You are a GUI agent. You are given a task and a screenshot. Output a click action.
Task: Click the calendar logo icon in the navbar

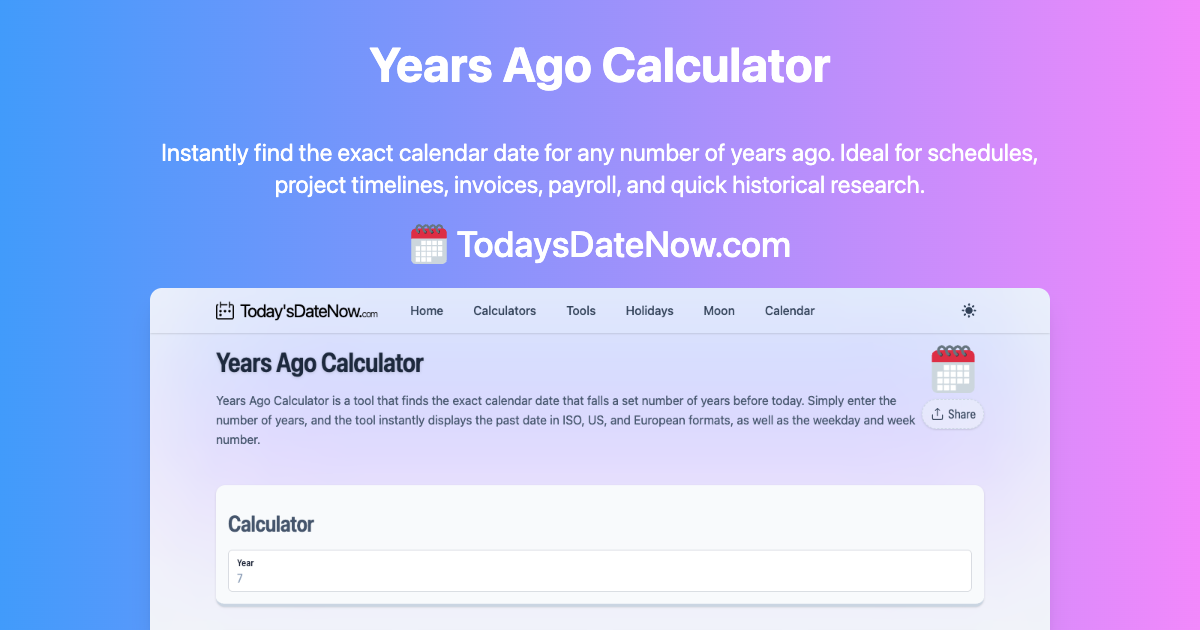pyautogui.click(x=225, y=311)
